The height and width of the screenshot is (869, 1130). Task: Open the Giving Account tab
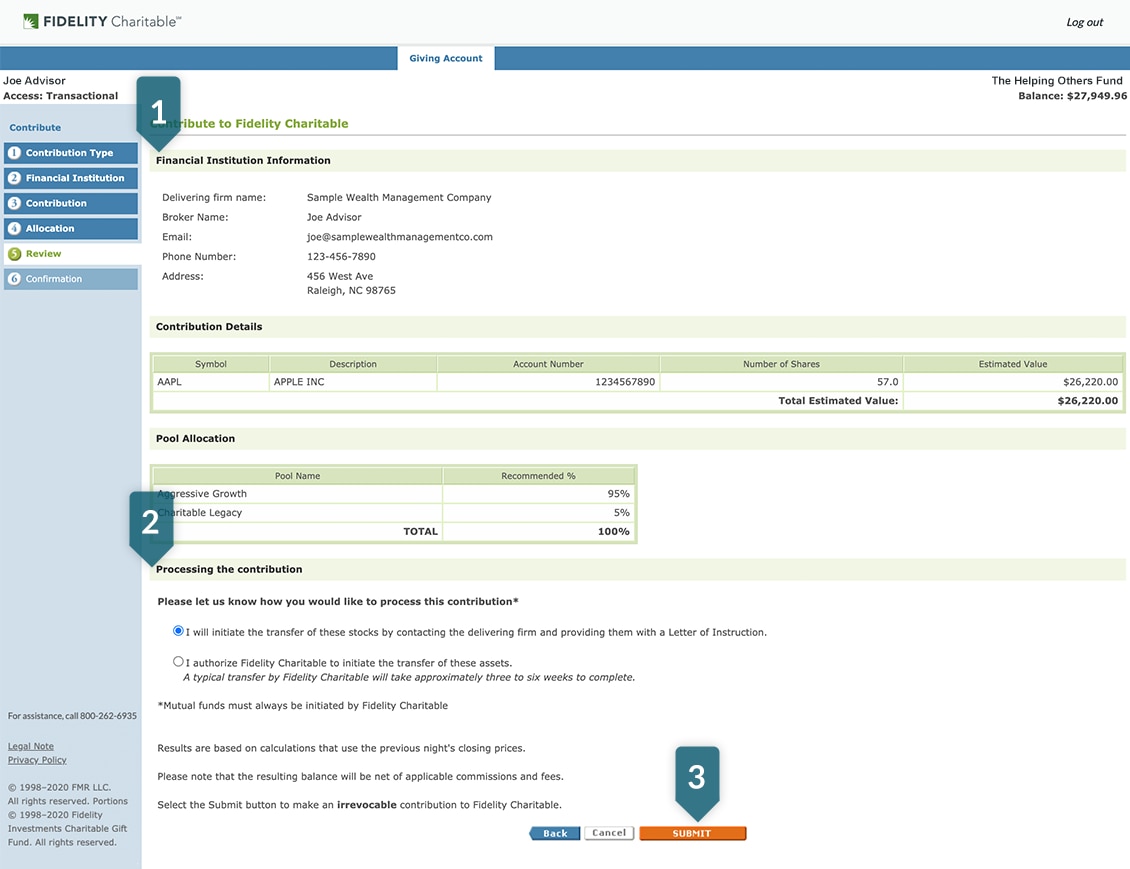(x=445, y=58)
